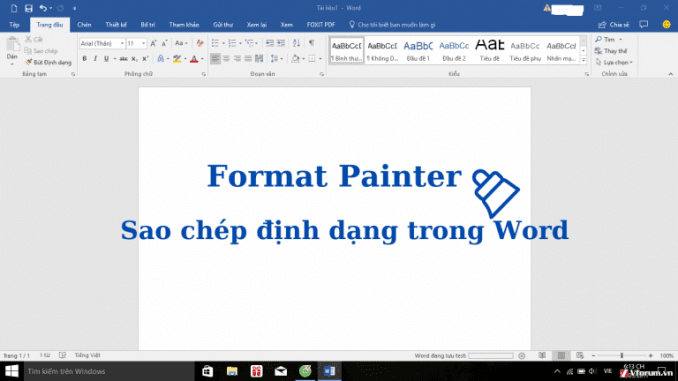Open comments speech bubble icon
678x381 pixels.
coord(644,25)
